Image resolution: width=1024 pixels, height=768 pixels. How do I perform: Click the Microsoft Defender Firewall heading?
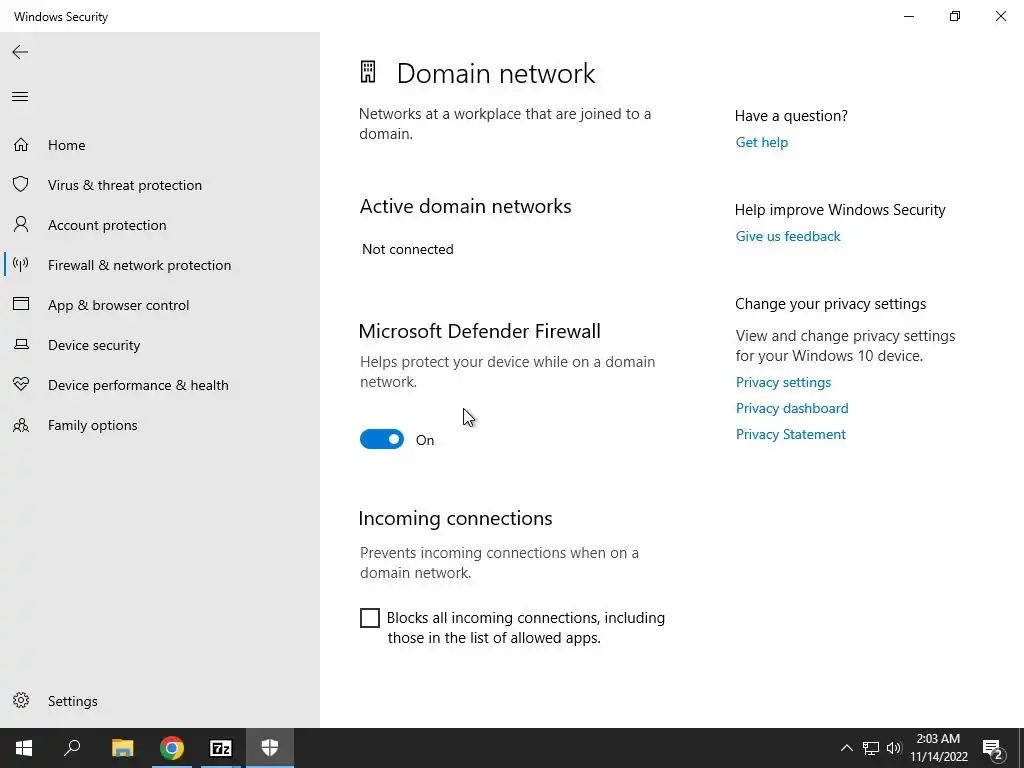click(479, 331)
